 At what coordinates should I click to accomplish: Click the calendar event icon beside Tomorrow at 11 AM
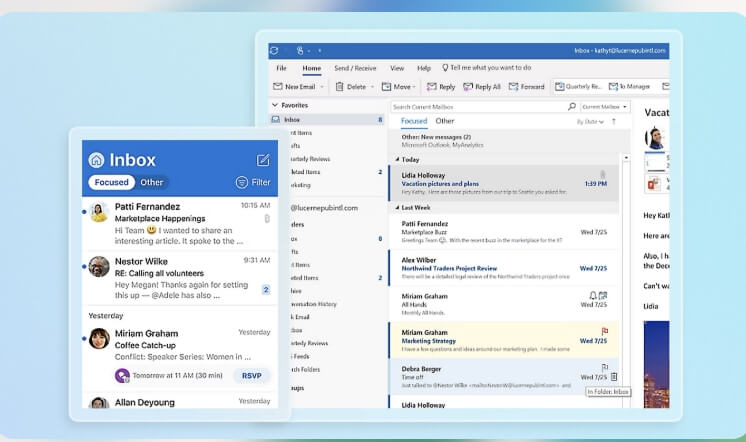pos(122,375)
